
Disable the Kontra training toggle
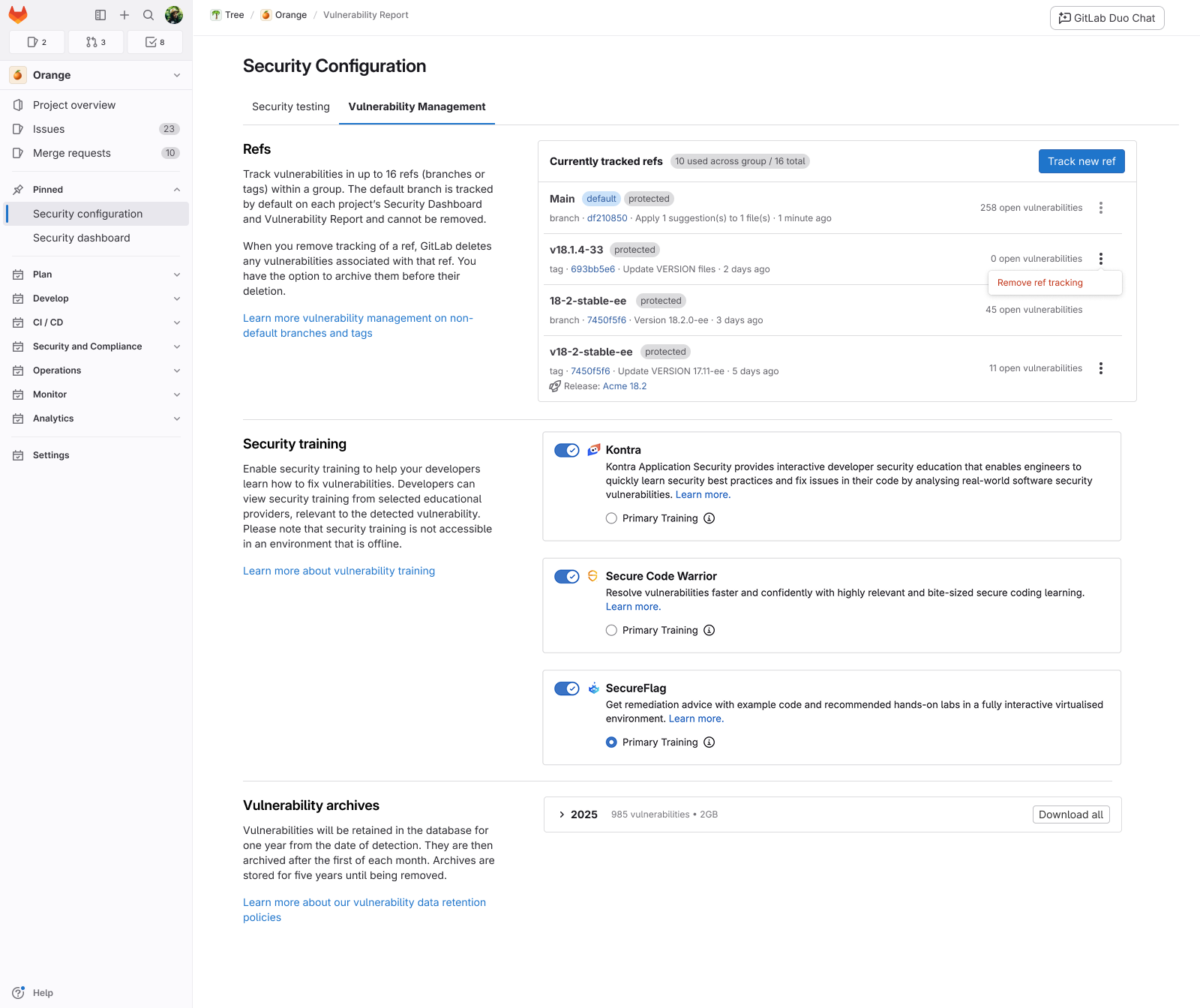pyautogui.click(x=567, y=450)
